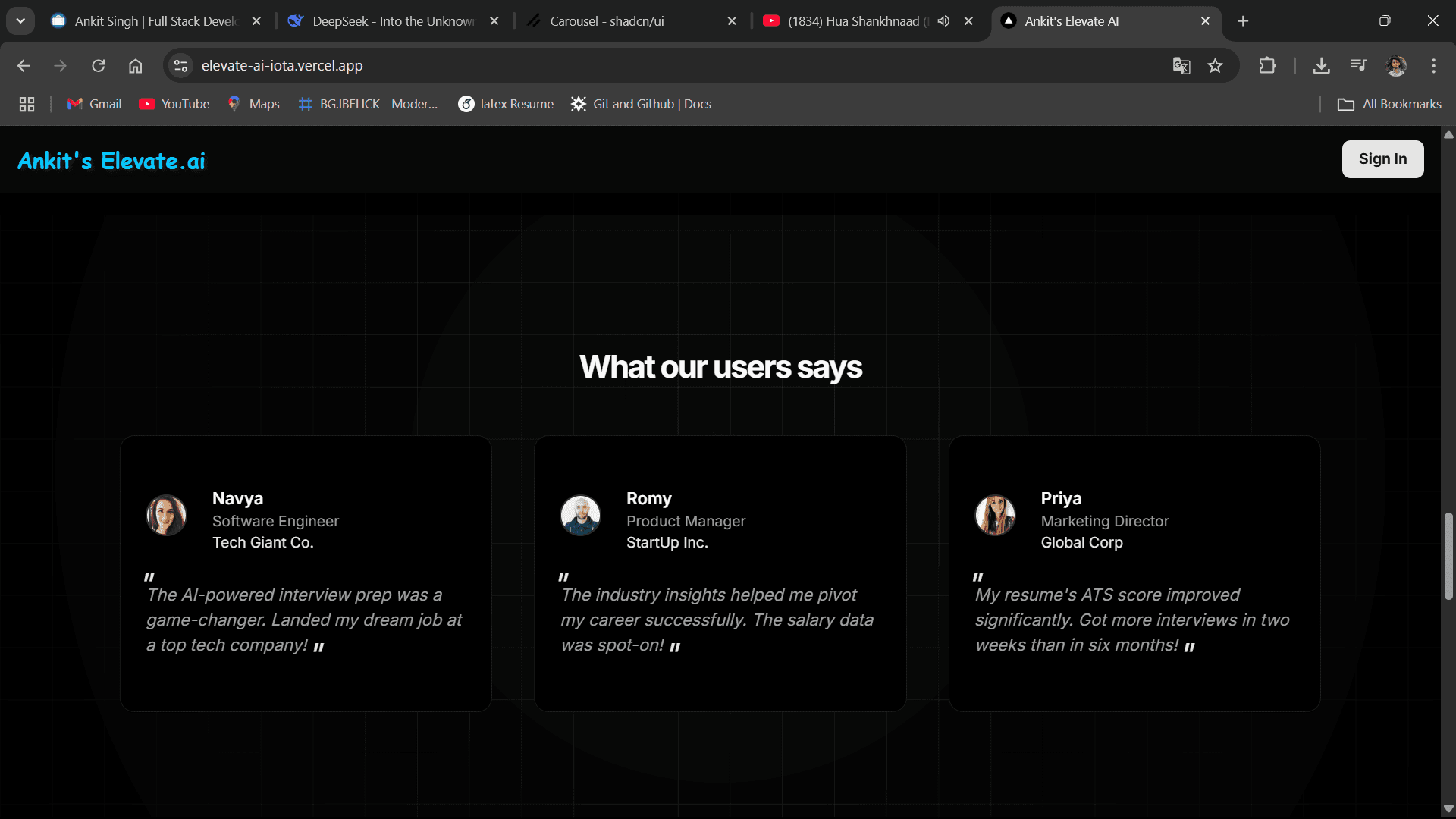The width and height of the screenshot is (1456, 819).
Task: Close the Carousel shadcn/ui tab
Action: click(x=732, y=21)
